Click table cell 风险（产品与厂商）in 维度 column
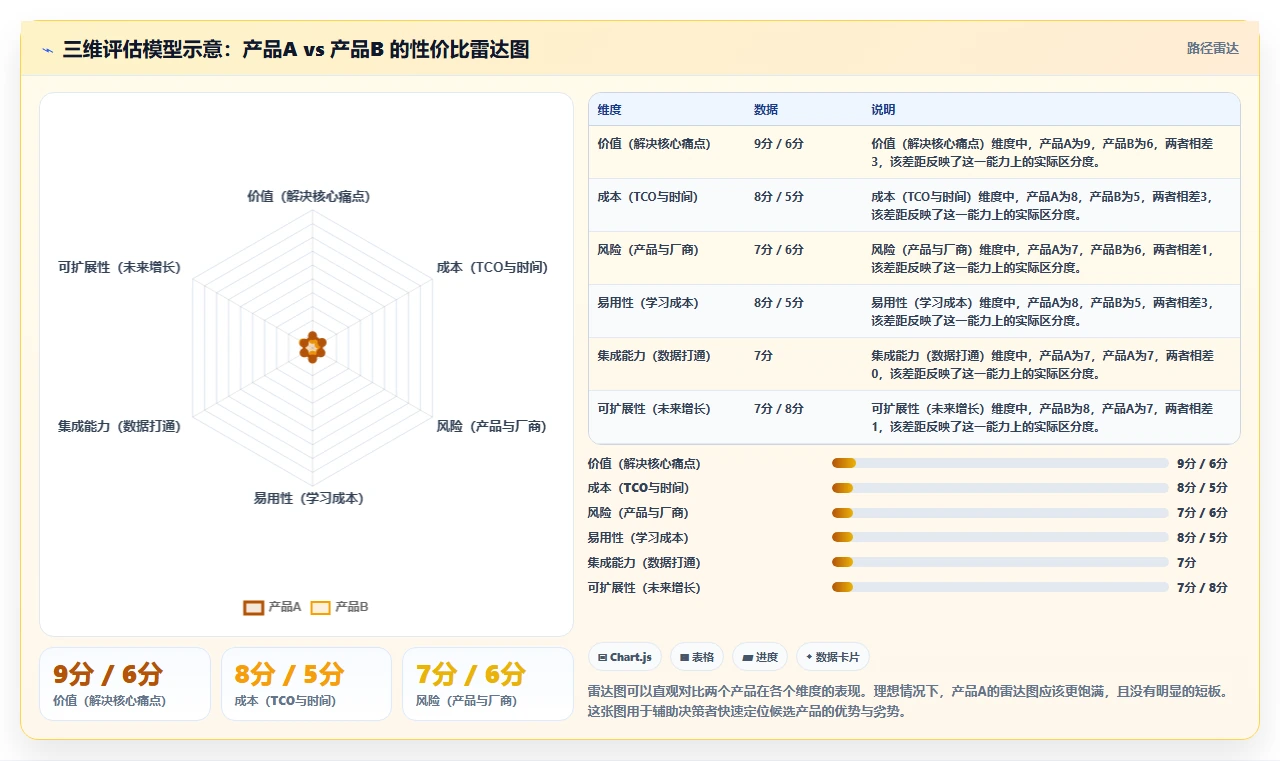Viewport: 1280px width, 761px height. (648, 250)
